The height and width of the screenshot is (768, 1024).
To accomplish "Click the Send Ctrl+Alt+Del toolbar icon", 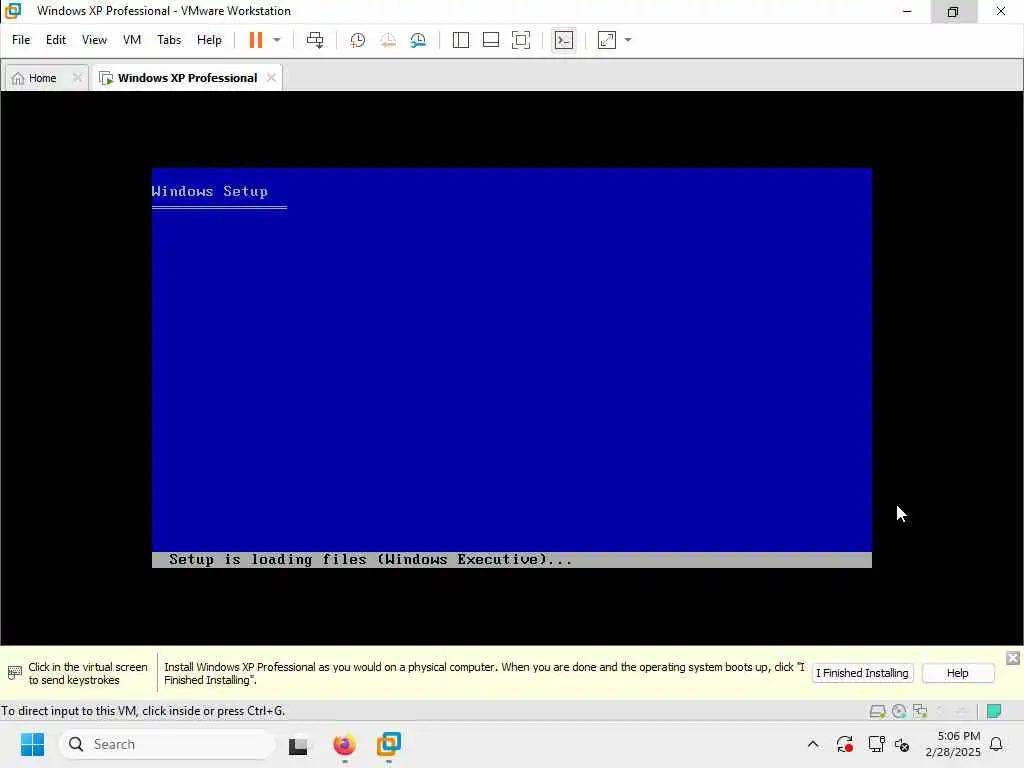I will pyautogui.click(x=315, y=40).
